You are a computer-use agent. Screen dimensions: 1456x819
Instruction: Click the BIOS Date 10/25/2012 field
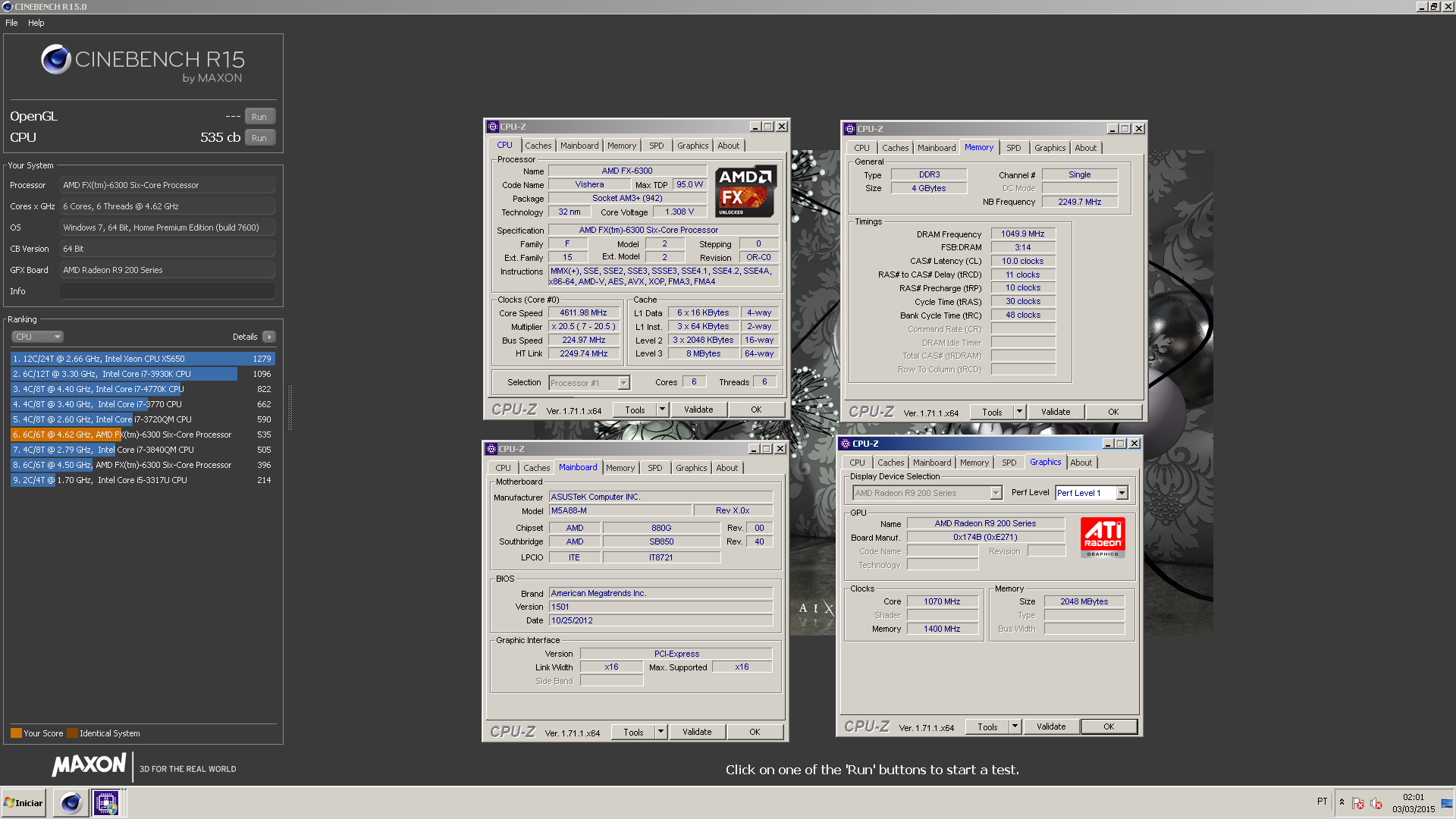pos(661,620)
